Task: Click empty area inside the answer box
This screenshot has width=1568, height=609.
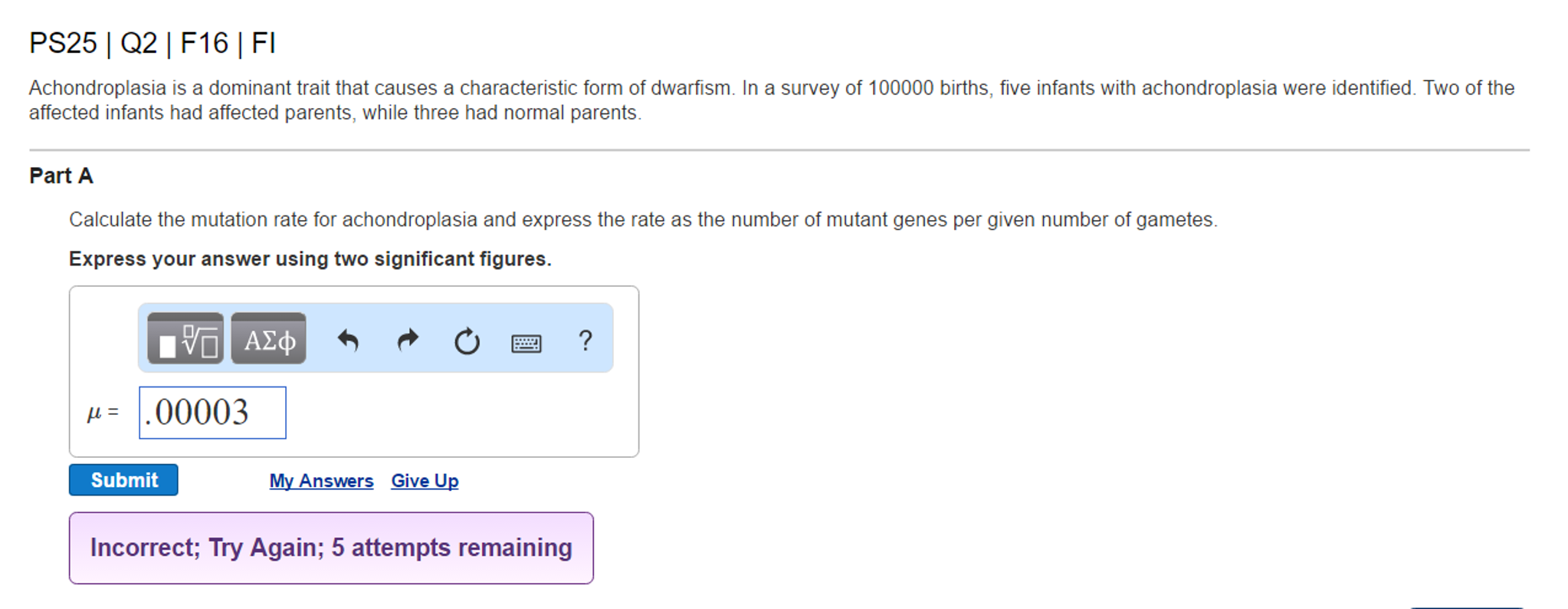Action: point(460,414)
